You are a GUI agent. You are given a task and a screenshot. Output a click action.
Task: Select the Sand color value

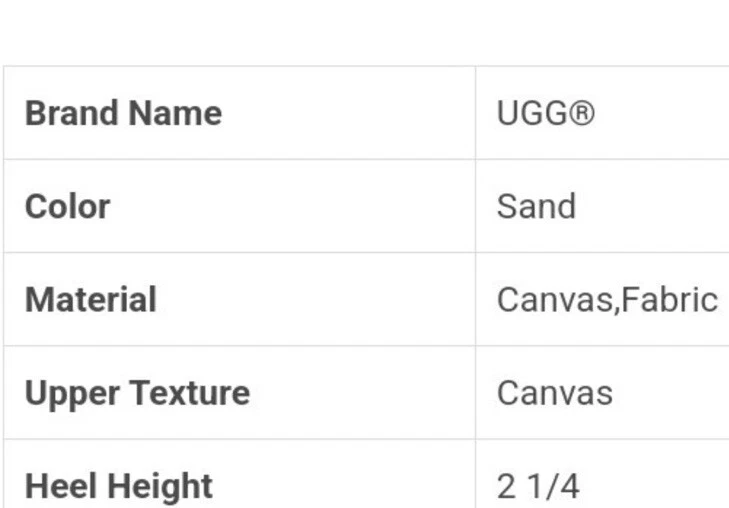pyautogui.click(x=536, y=206)
